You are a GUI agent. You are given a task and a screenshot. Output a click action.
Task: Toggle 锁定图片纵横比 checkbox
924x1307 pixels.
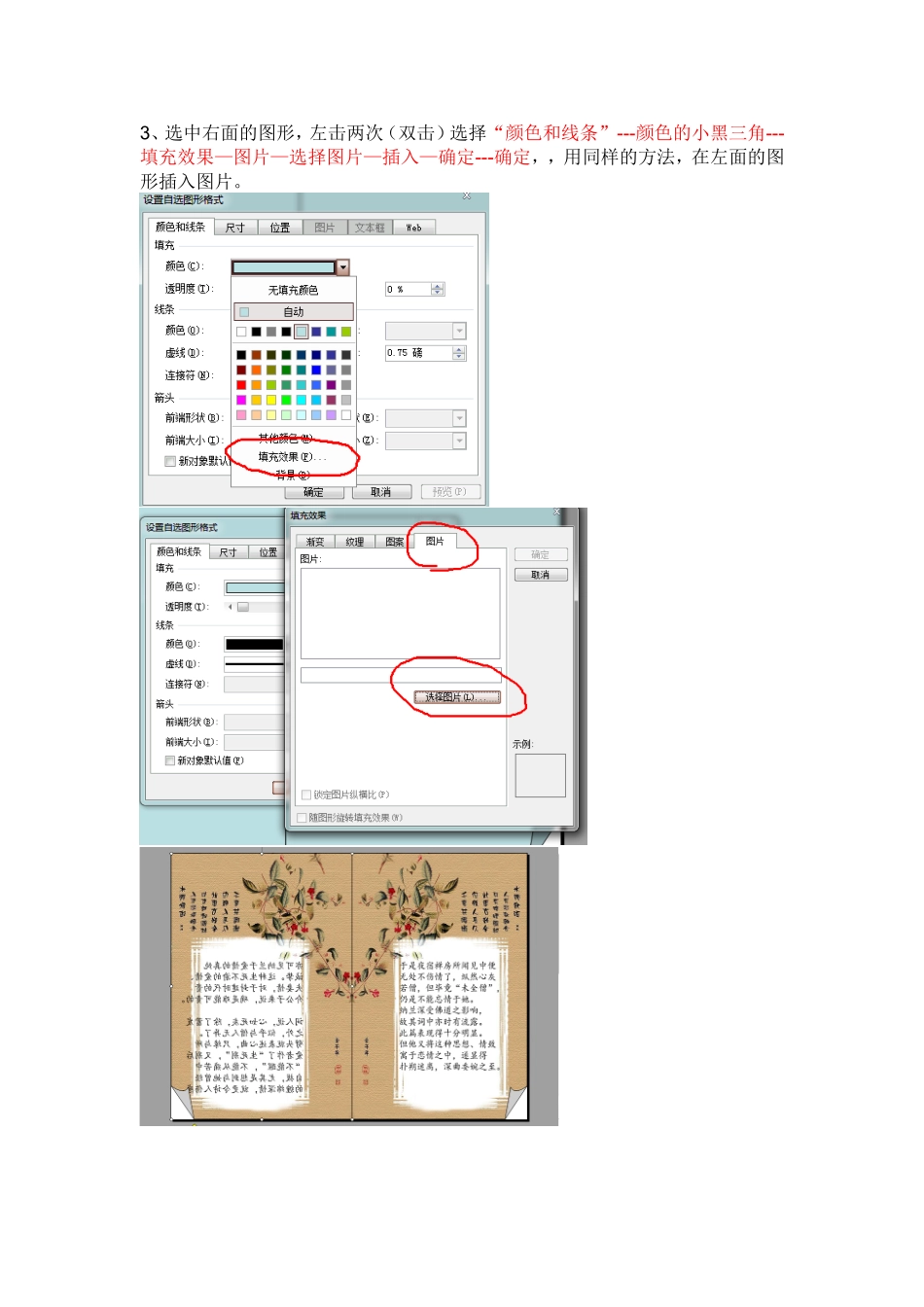306,795
